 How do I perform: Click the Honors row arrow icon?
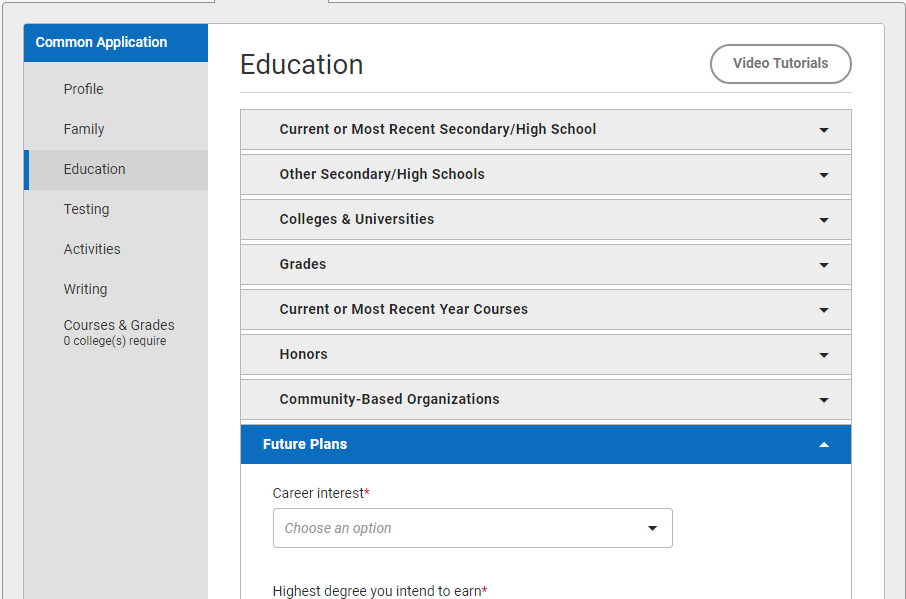pos(824,355)
